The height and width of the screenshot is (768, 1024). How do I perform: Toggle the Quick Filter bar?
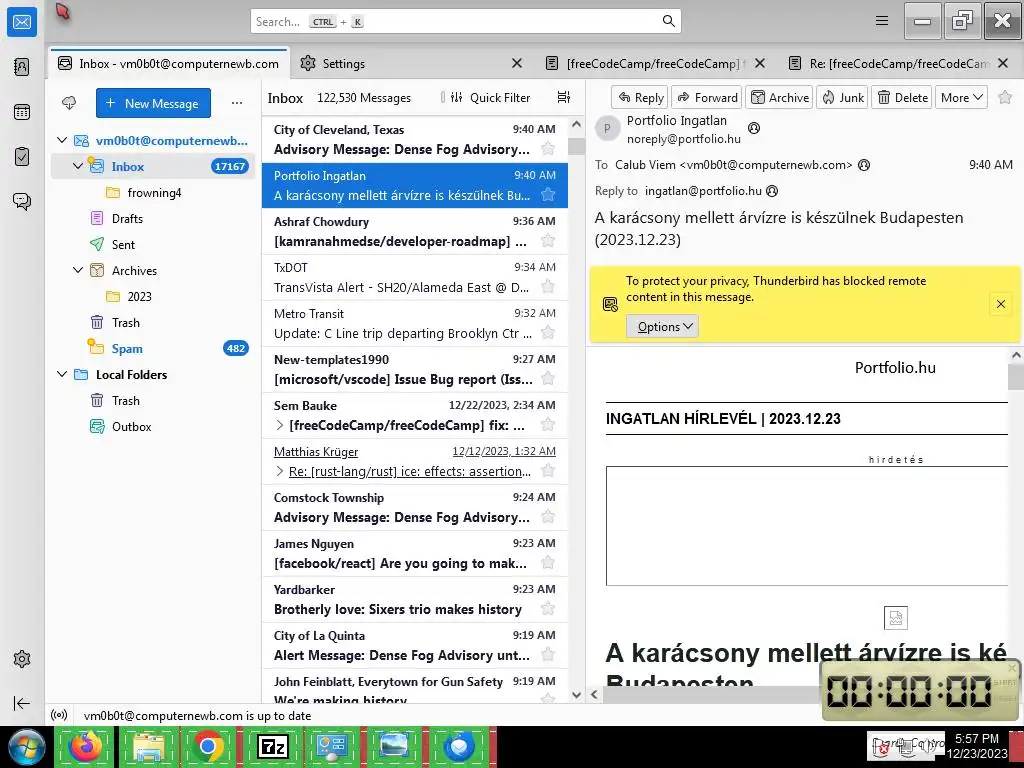coord(490,97)
